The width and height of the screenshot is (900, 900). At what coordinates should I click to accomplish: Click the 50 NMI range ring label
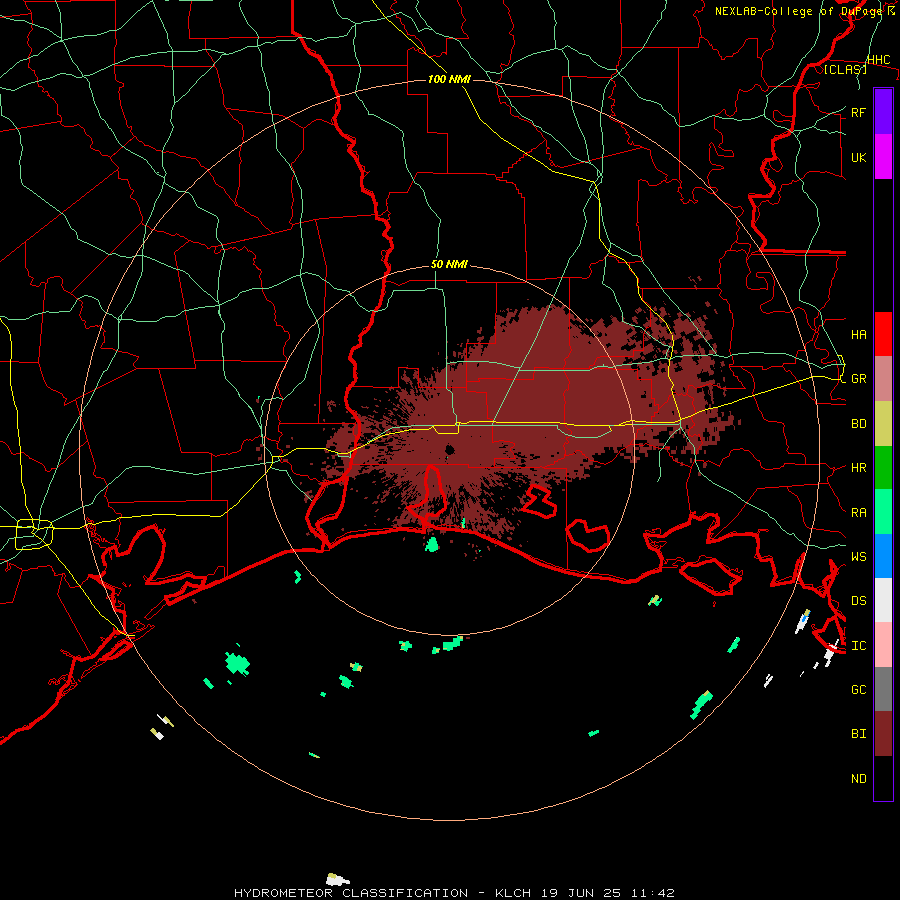[449, 264]
